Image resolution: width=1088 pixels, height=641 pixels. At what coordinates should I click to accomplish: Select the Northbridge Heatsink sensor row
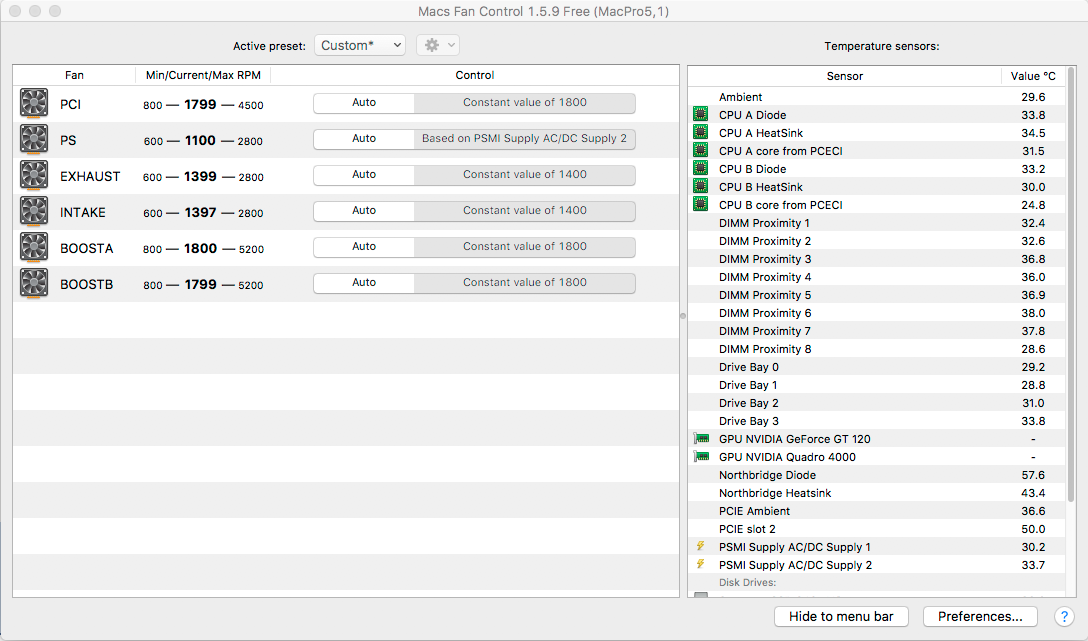coord(876,493)
